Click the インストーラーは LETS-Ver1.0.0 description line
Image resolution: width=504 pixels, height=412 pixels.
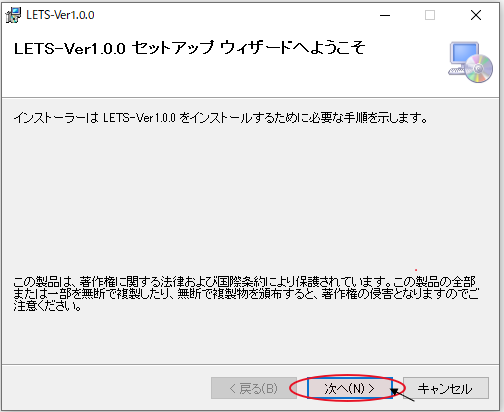pos(220,118)
